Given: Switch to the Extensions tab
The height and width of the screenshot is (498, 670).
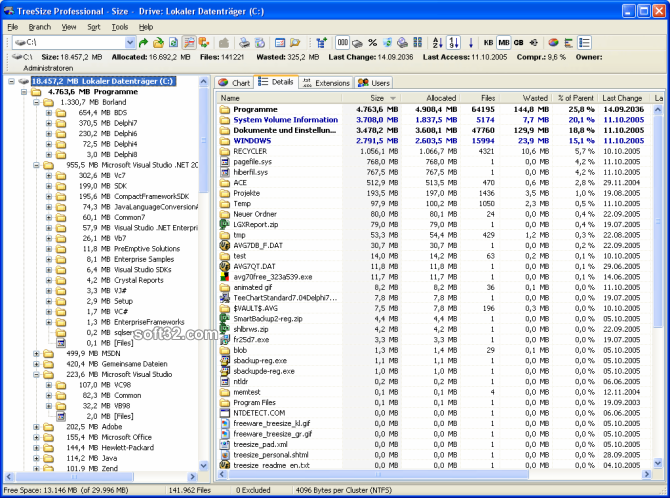Looking at the screenshot, I should pos(326,83).
